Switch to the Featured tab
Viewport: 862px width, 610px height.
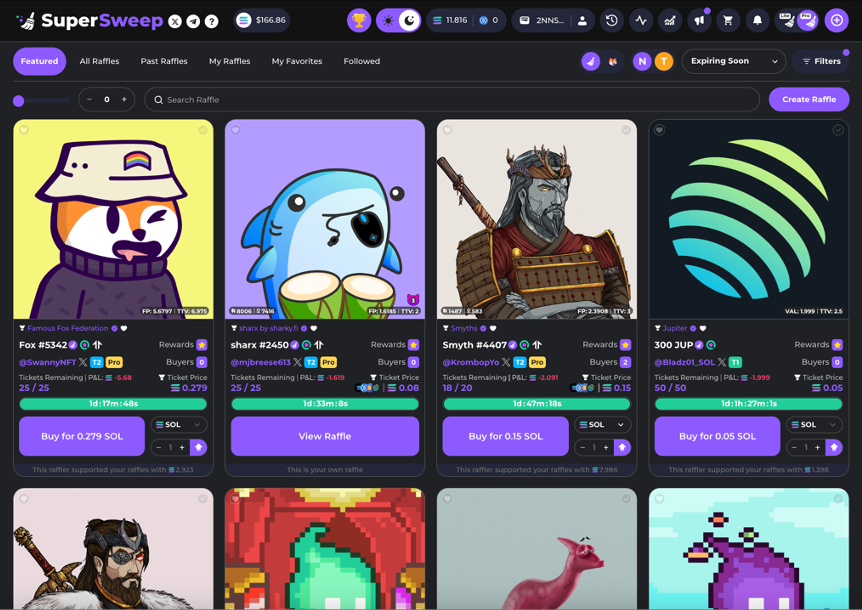coord(40,61)
